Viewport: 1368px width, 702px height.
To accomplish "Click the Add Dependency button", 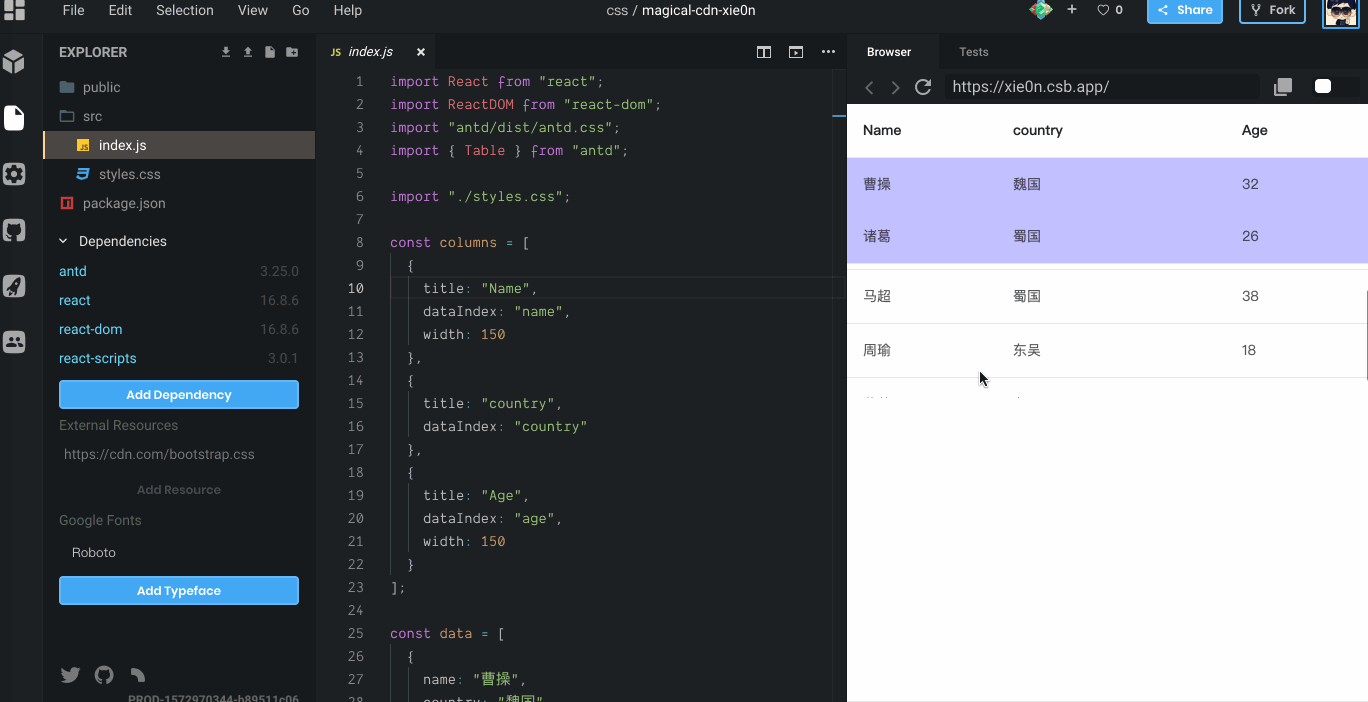I will 179,394.
